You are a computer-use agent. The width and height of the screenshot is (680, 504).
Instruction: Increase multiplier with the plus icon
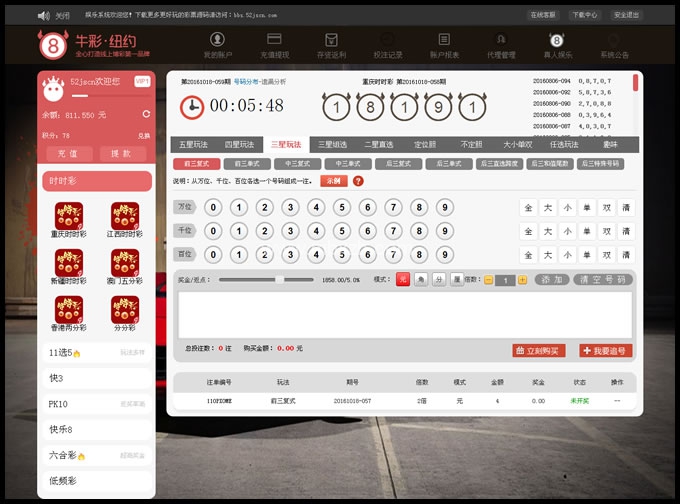pyautogui.click(x=523, y=280)
